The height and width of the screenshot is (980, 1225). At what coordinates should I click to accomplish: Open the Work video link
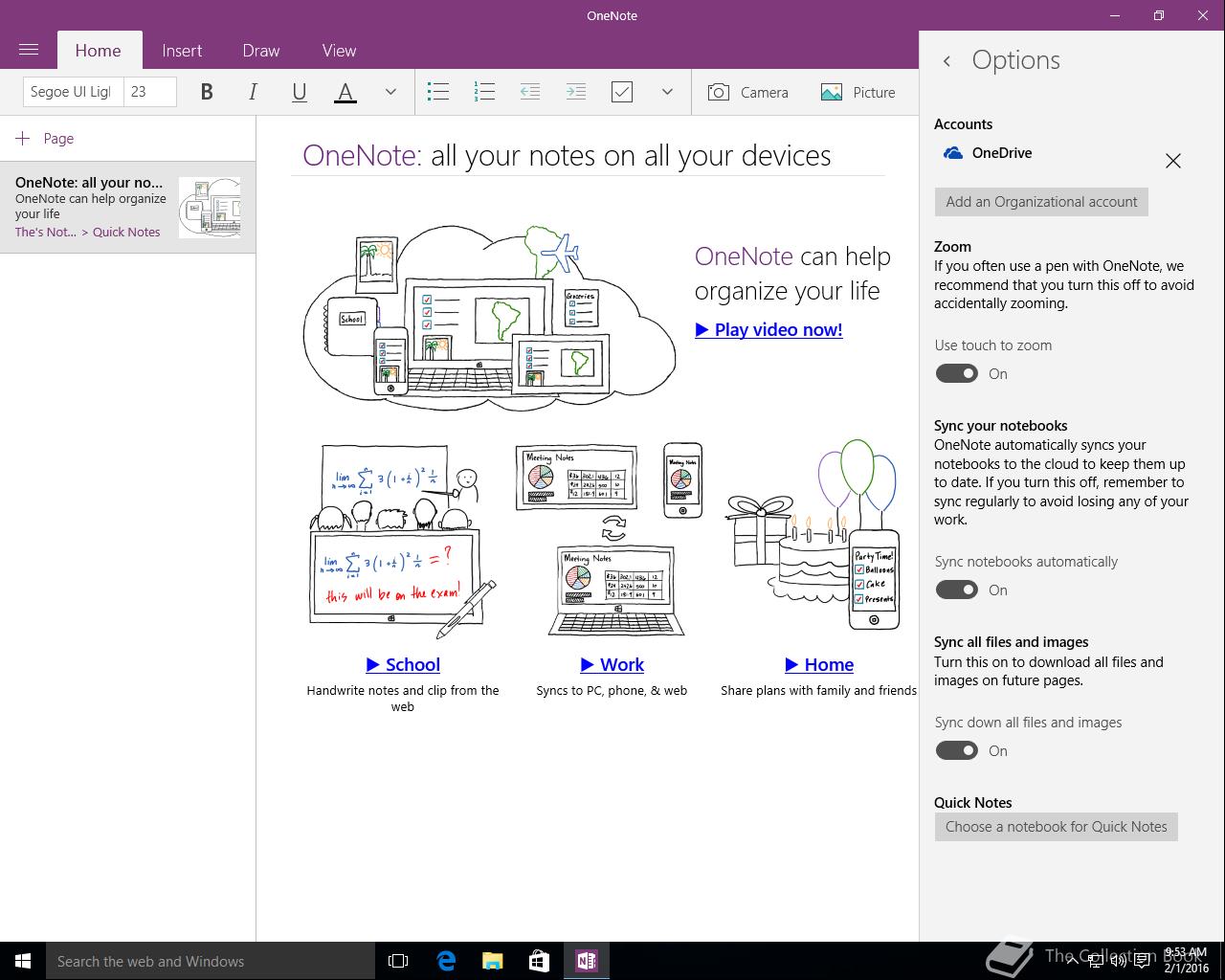pyautogui.click(x=612, y=664)
